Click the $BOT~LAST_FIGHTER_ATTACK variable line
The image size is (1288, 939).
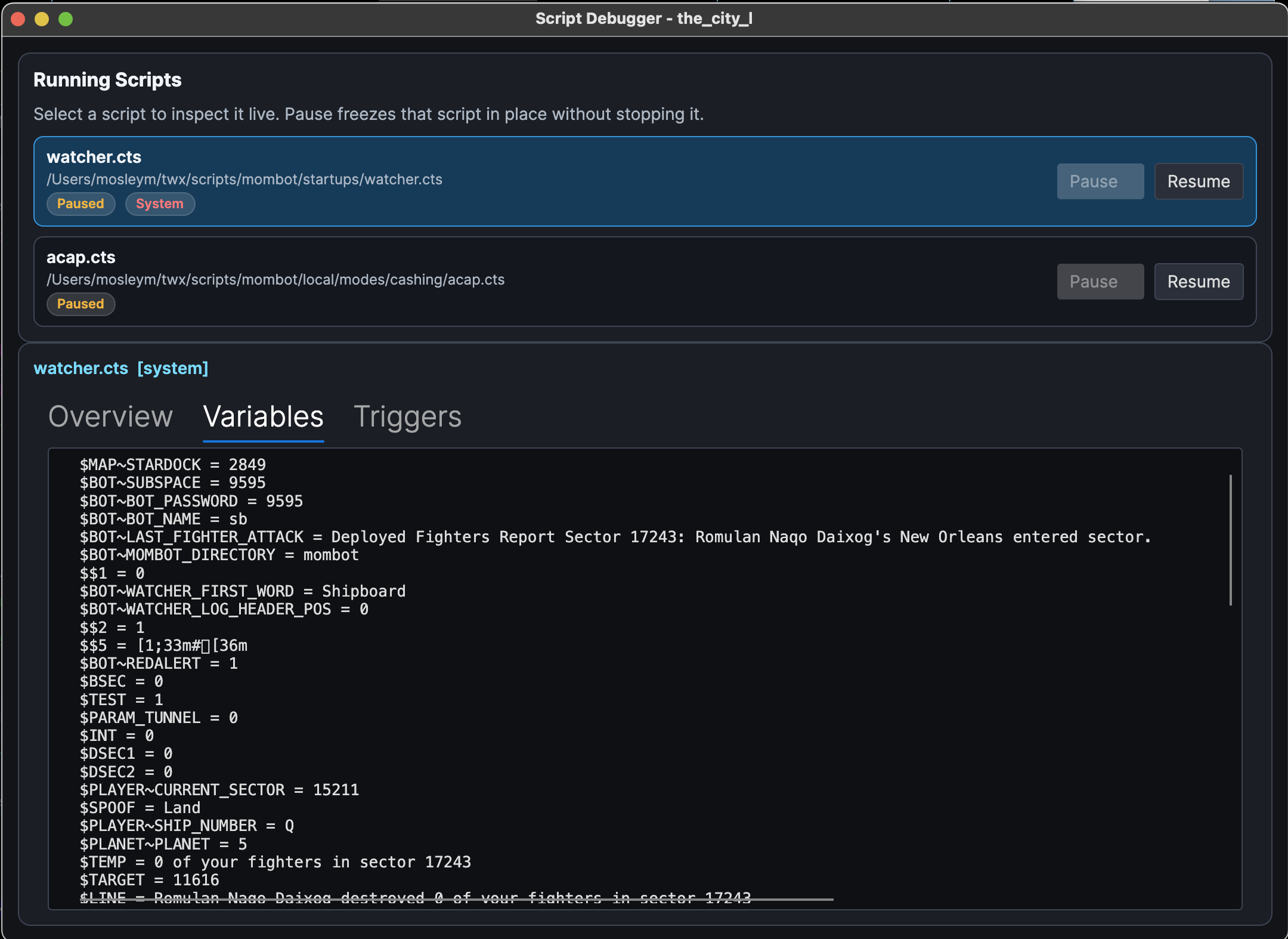pyautogui.click(x=615, y=537)
